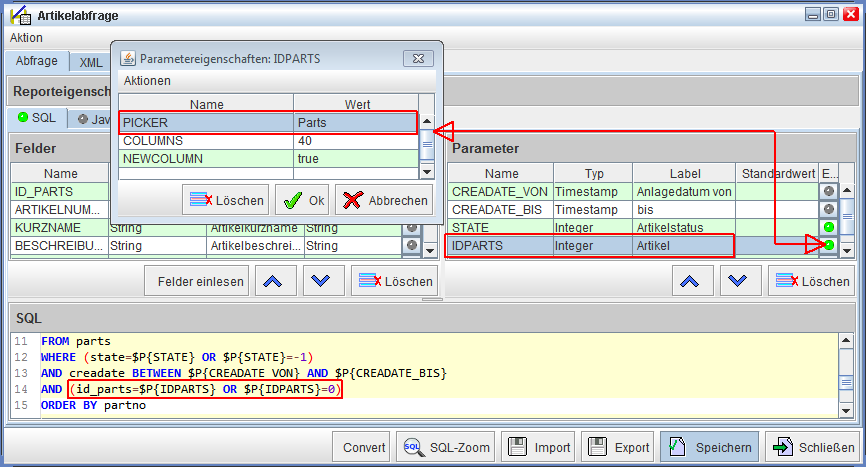This screenshot has height=467, width=866.
Task: Delete the selected parameter with Löschen
Action: click(x=812, y=281)
